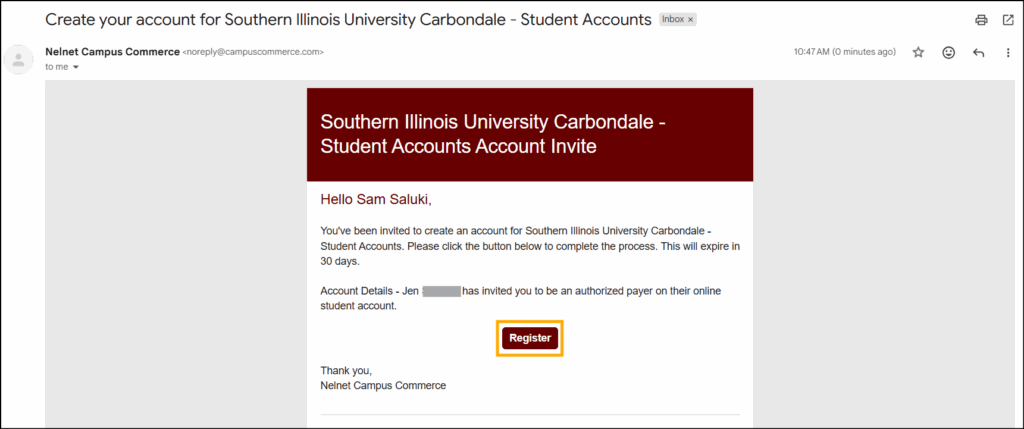This screenshot has width=1024, height=429.
Task: Expand the "to me" recipient details
Action: coord(75,67)
